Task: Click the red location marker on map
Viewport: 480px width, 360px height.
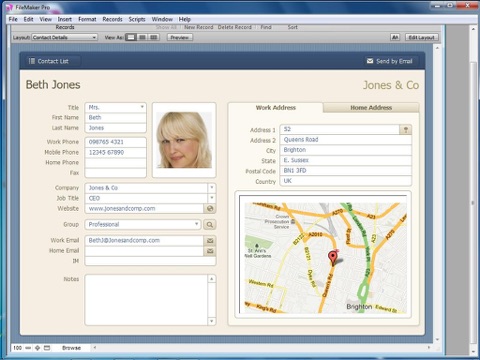Action: pos(332,258)
